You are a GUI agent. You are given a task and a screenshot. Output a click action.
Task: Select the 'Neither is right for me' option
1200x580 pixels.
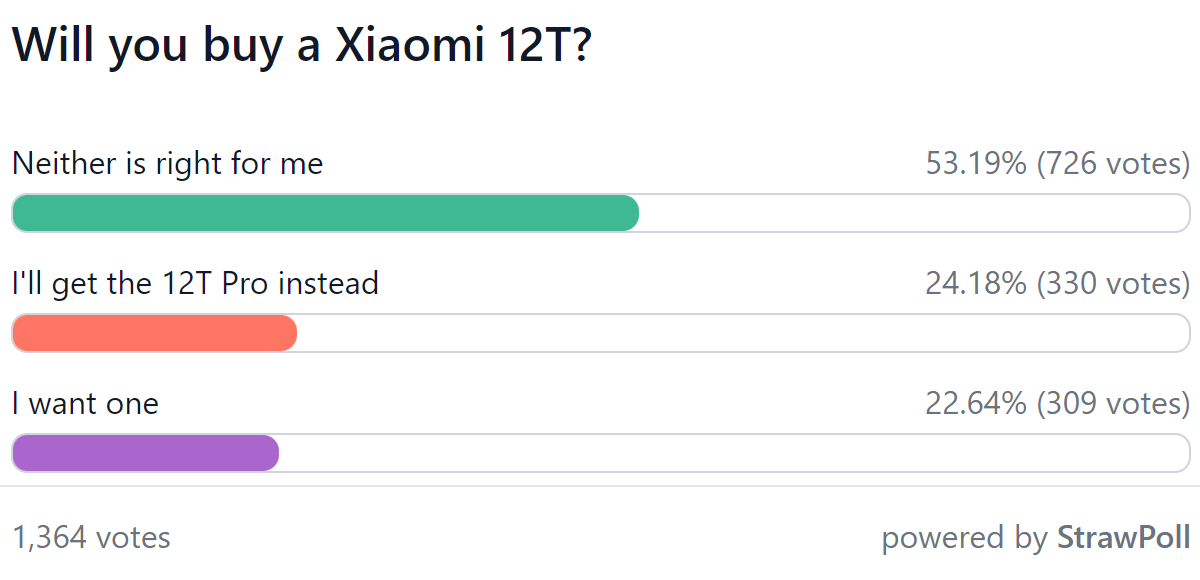(168, 163)
